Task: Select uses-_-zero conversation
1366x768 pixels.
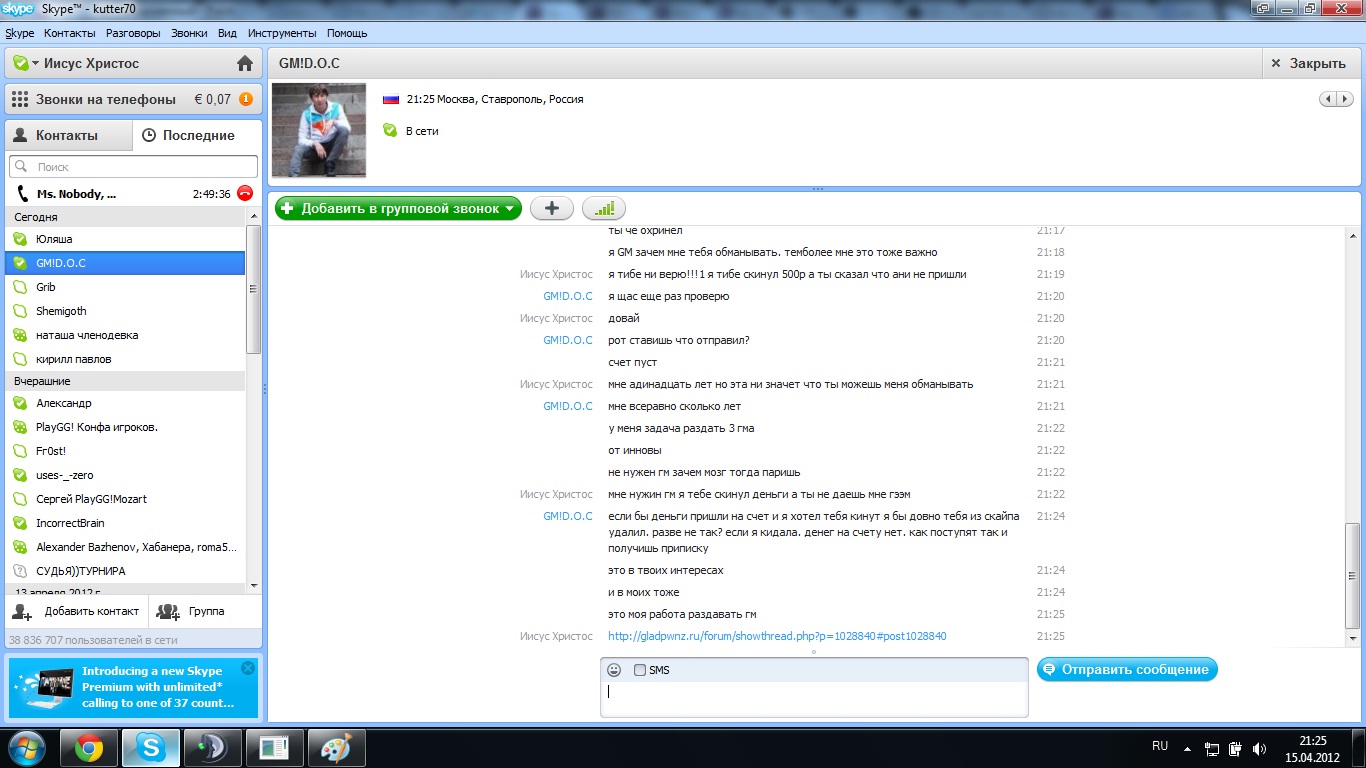Action: [125, 475]
